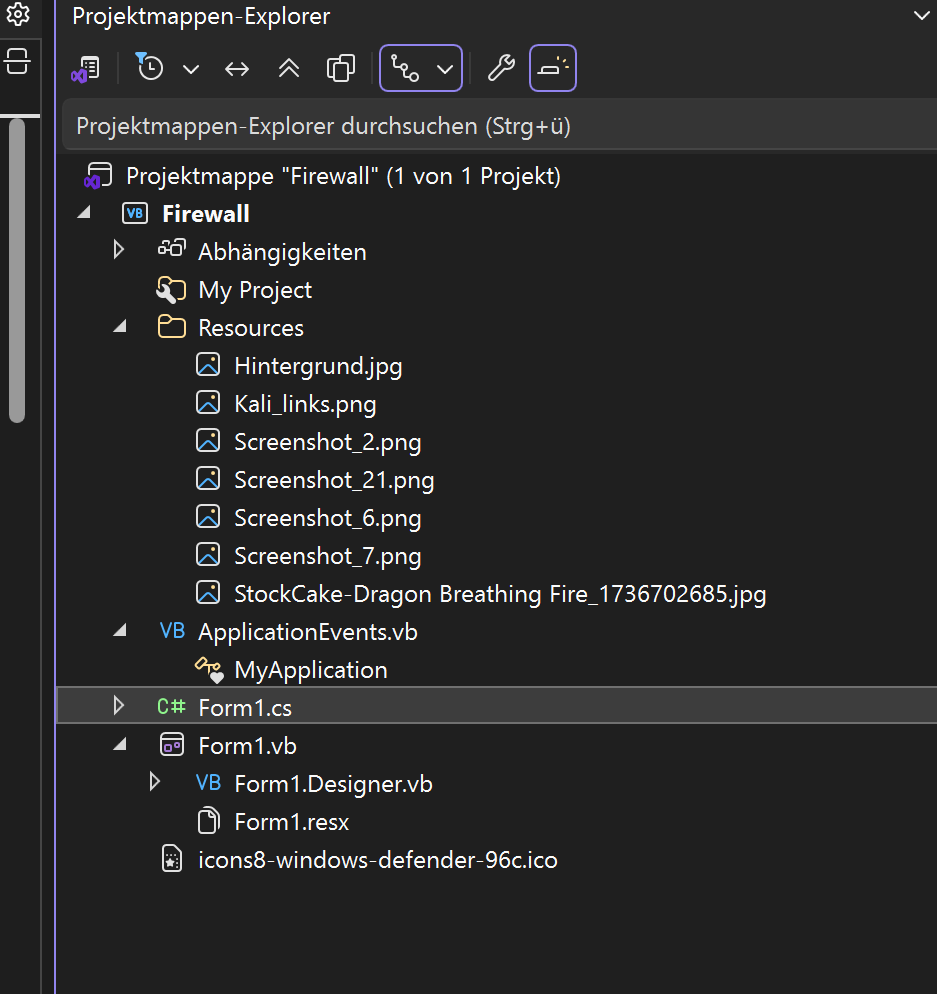Click the Show All Files icon
This screenshot has width=937, height=994.
[341, 68]
